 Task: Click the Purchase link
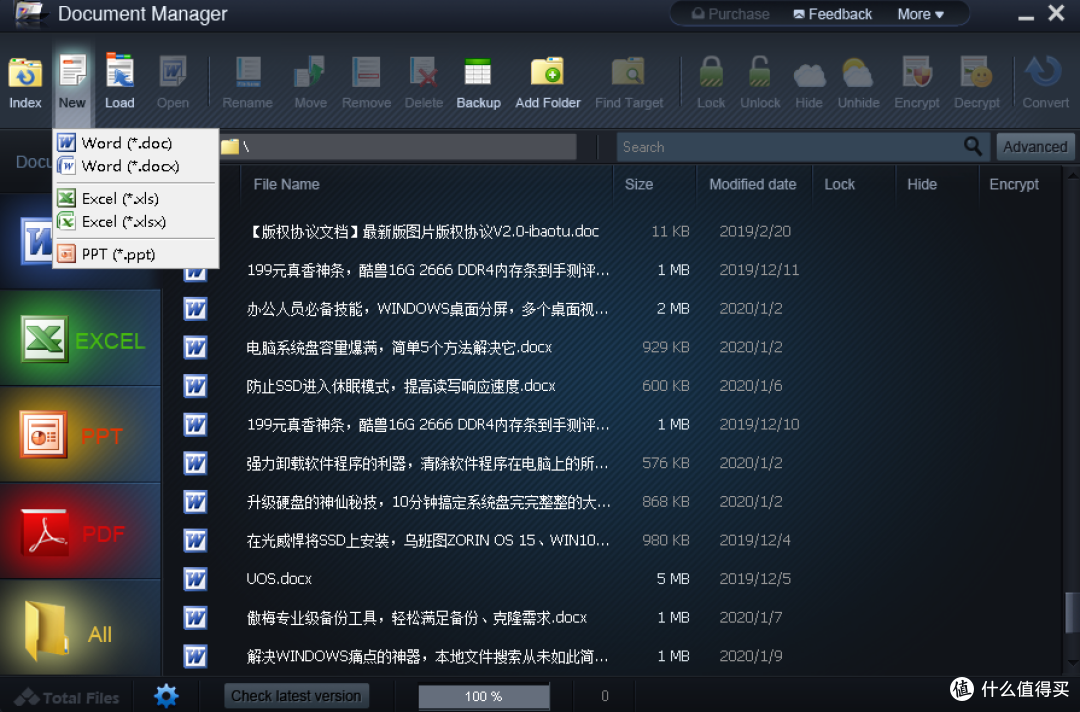click(x=731, y=14)
